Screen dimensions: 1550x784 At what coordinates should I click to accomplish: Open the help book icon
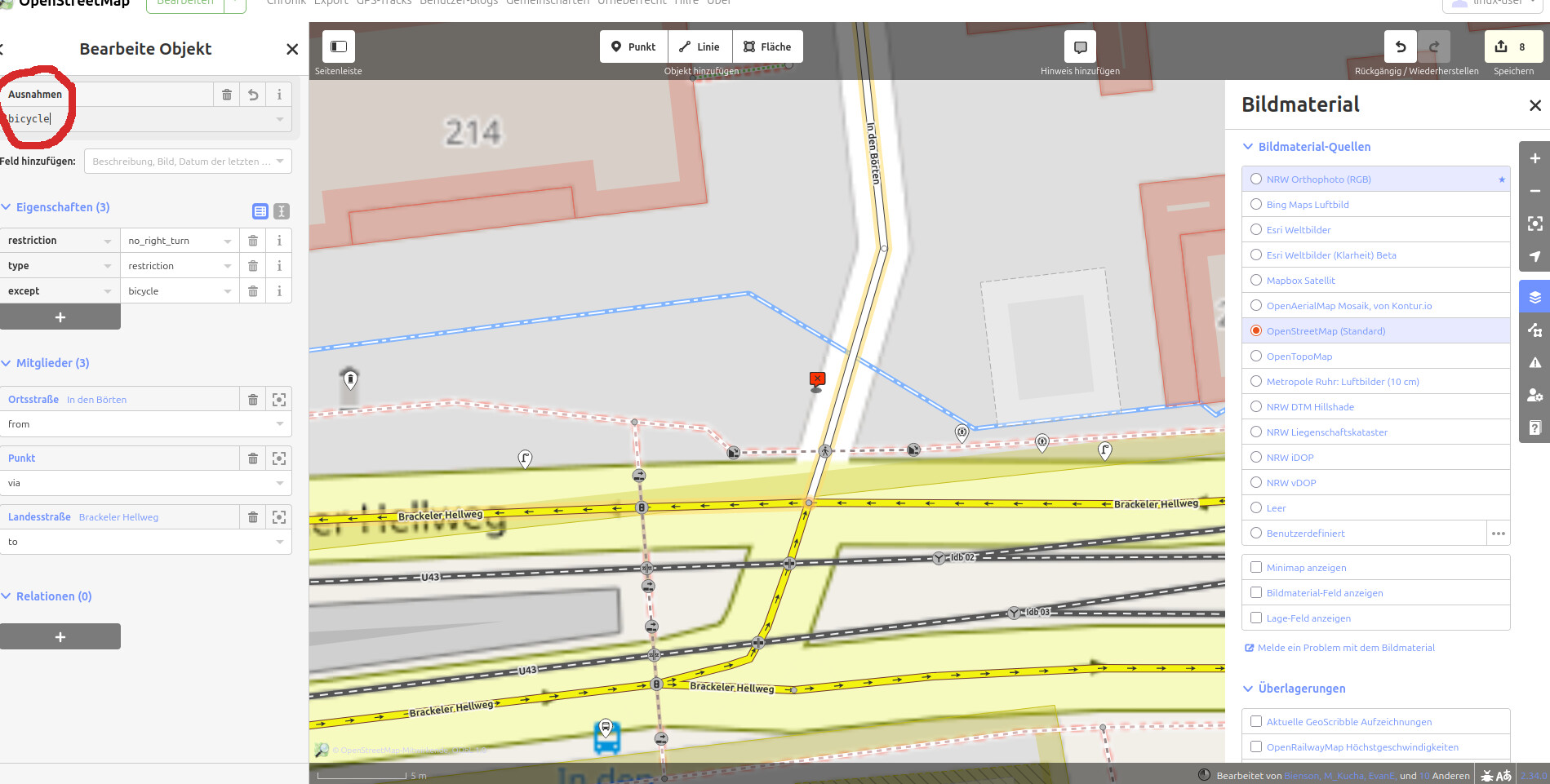1534,427
